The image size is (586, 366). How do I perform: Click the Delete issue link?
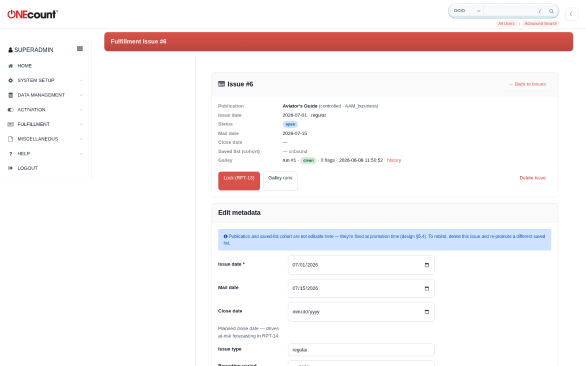[533, 178]
